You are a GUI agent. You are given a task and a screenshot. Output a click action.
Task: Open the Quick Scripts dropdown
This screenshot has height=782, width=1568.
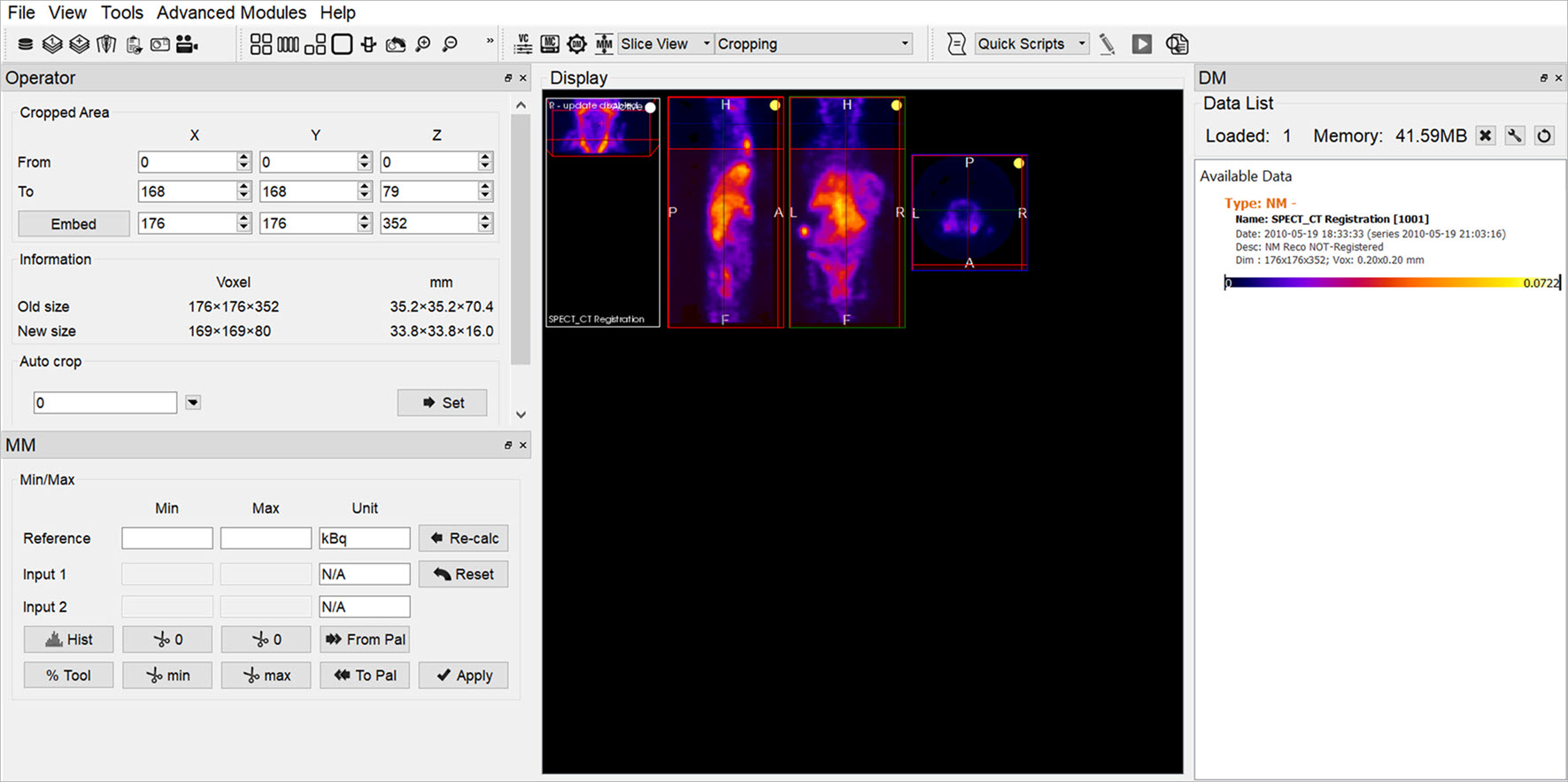click(x=1031, y=44)
